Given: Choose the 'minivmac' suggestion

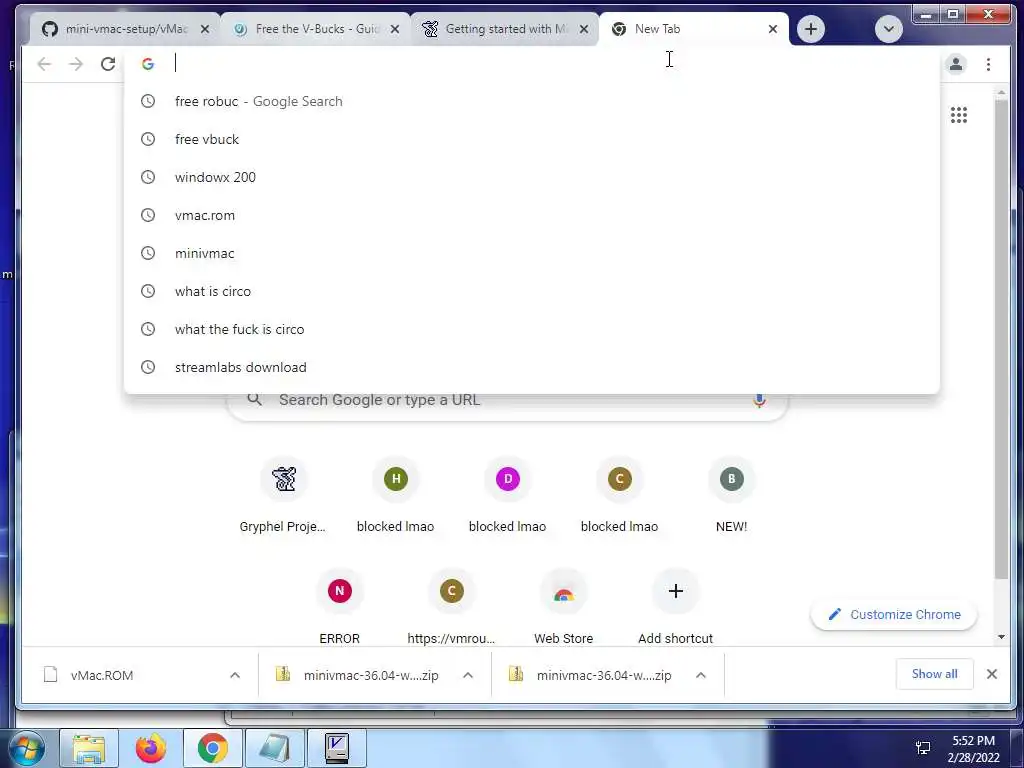Looking at the screenshot, I should [532, 253].
